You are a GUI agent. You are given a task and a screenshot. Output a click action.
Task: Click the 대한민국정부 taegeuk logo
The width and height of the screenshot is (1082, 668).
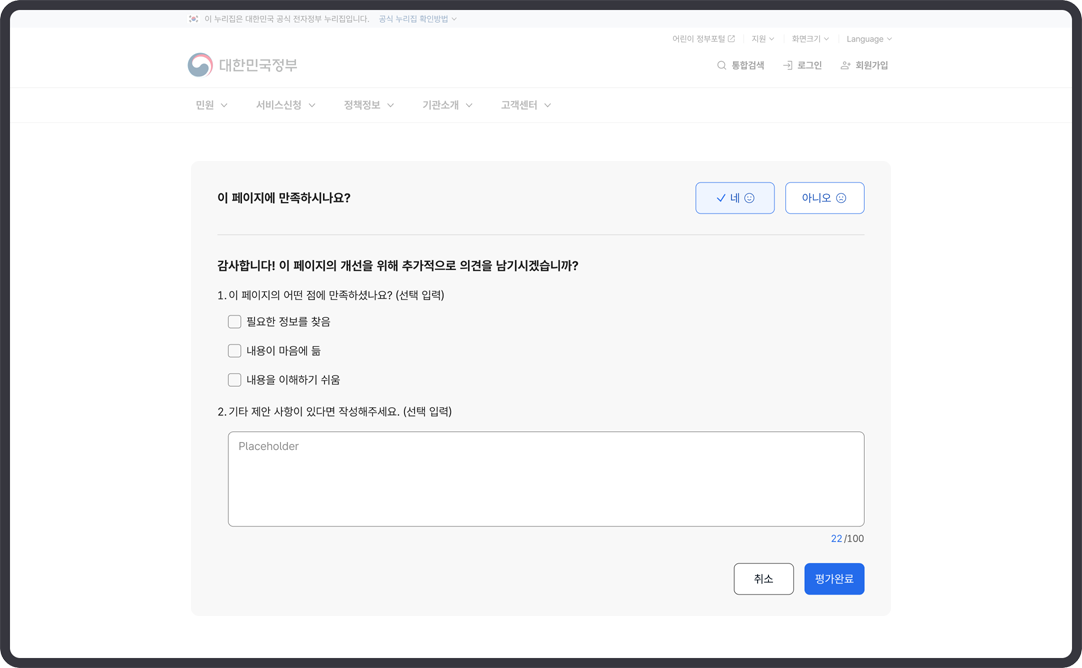click(x=200, y=65)
